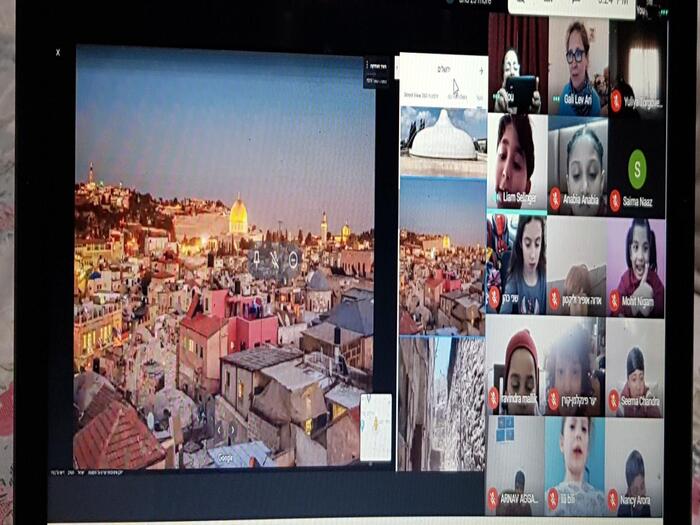Select the Jerusalem skyline thumbnail in the side panel
The height and width of the screenshot is (525, 700).
[442, 256]
